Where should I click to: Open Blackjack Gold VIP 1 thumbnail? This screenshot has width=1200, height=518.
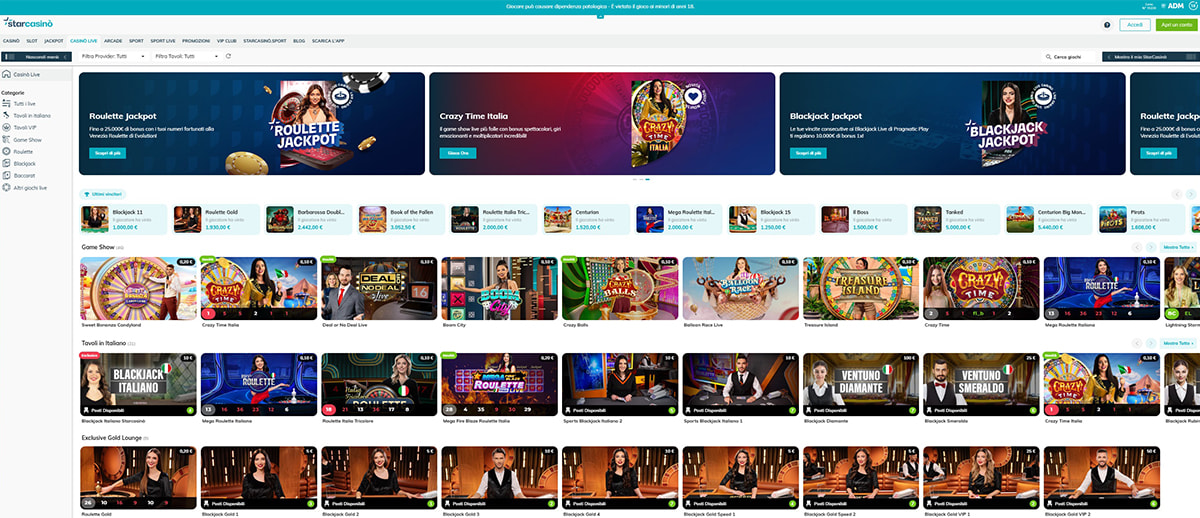click(x=981, y=478)
